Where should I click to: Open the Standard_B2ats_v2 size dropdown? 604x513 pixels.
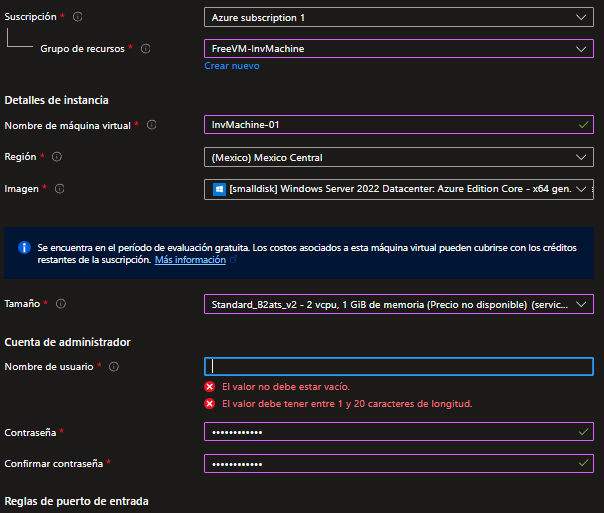click(x=399, y=304)
